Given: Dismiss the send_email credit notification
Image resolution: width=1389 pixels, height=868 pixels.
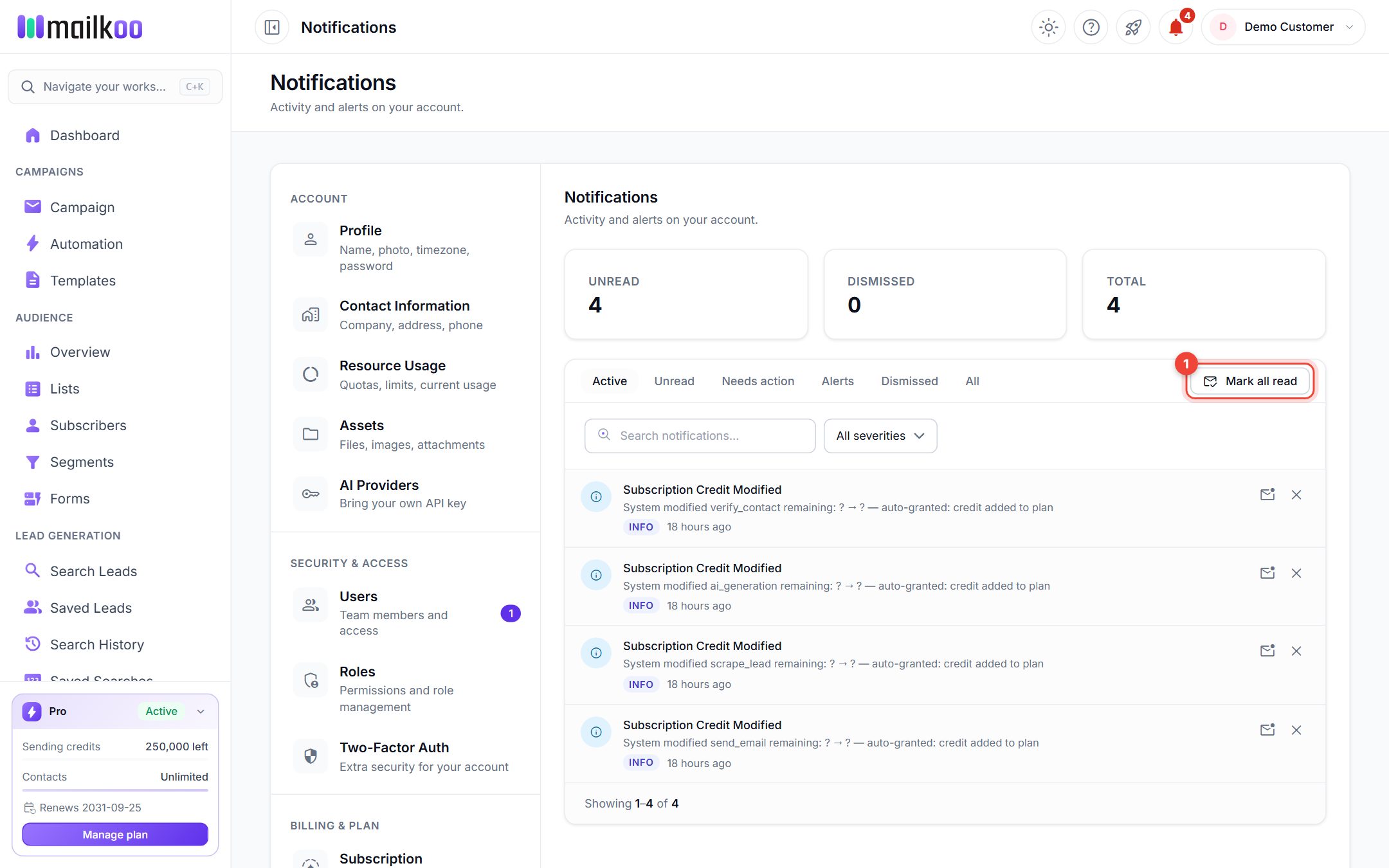Looking at the screenshot, I should pyautogui.click(x=1296, y=730).
